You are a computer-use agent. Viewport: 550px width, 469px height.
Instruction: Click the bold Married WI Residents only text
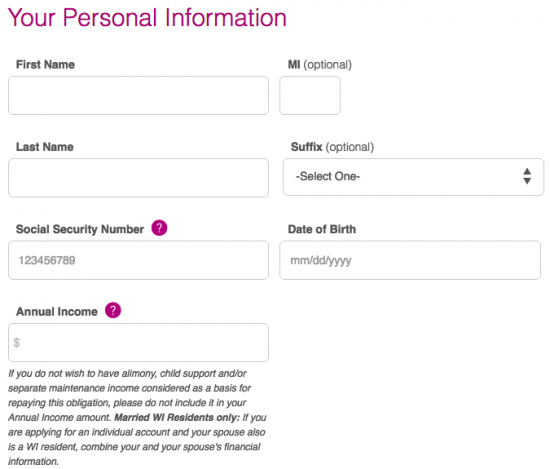[x=177, y=417]
